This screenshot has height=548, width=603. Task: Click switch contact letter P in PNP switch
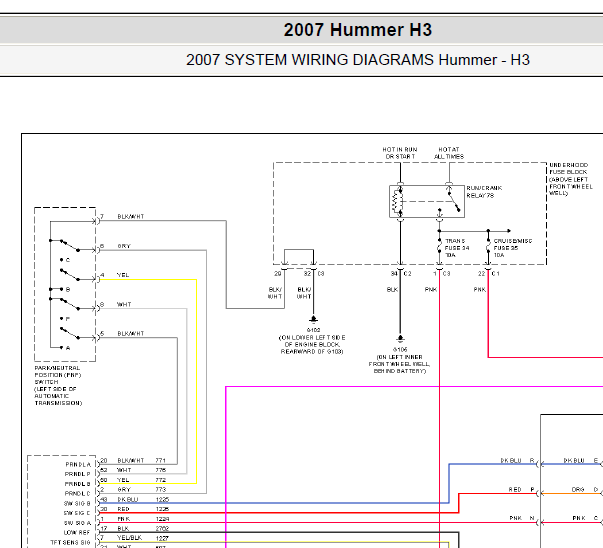coord(68,319)
